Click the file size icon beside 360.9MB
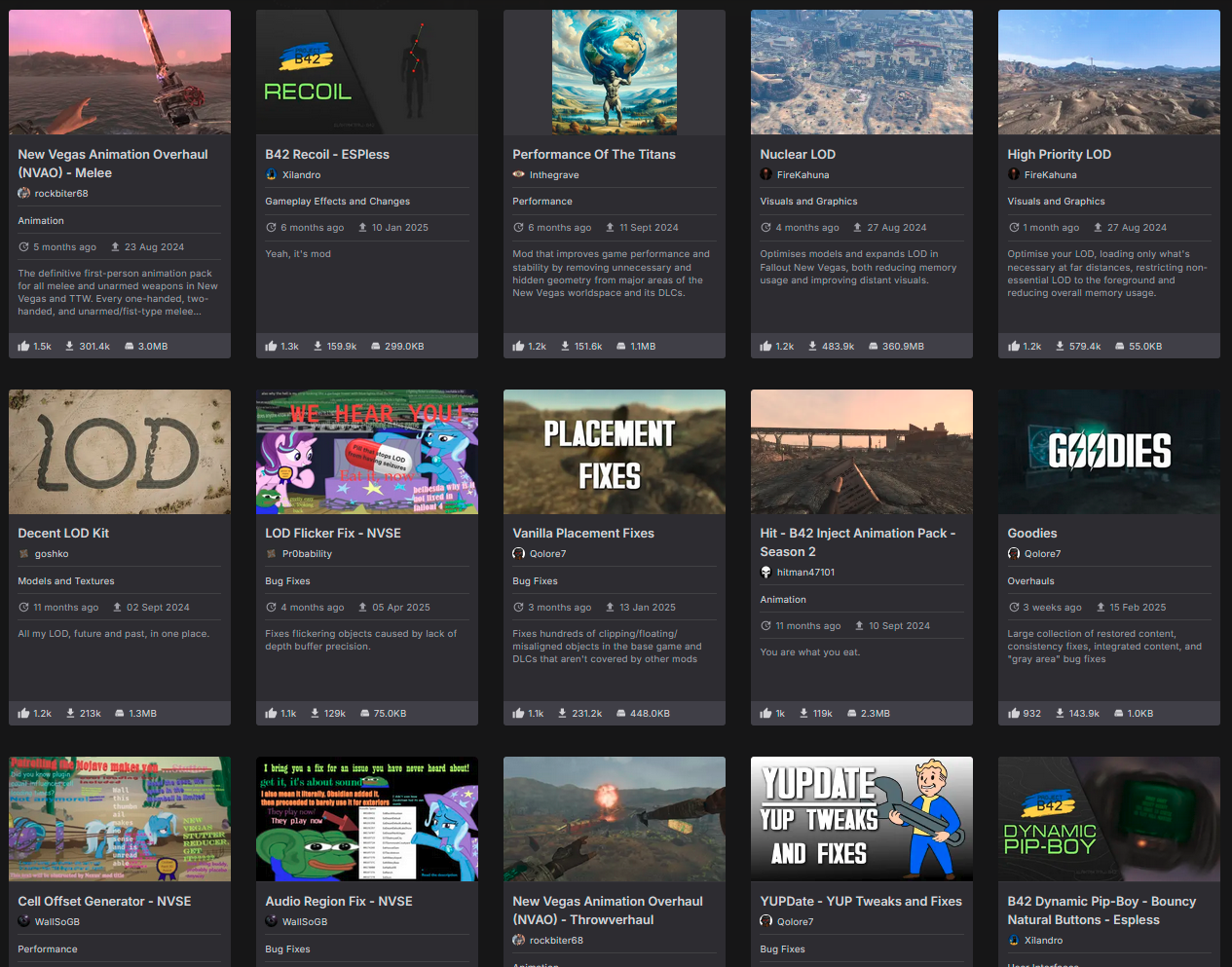Screen dimensions: 1232x967 (x=874, y=346)
